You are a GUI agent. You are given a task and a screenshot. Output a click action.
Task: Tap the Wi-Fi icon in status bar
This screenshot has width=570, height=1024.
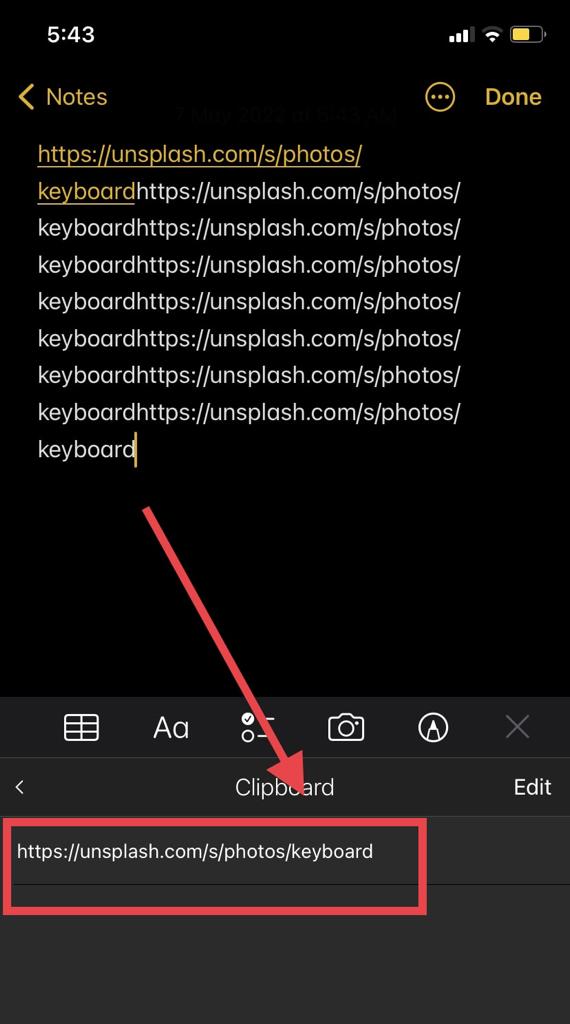tap(492, 35)
